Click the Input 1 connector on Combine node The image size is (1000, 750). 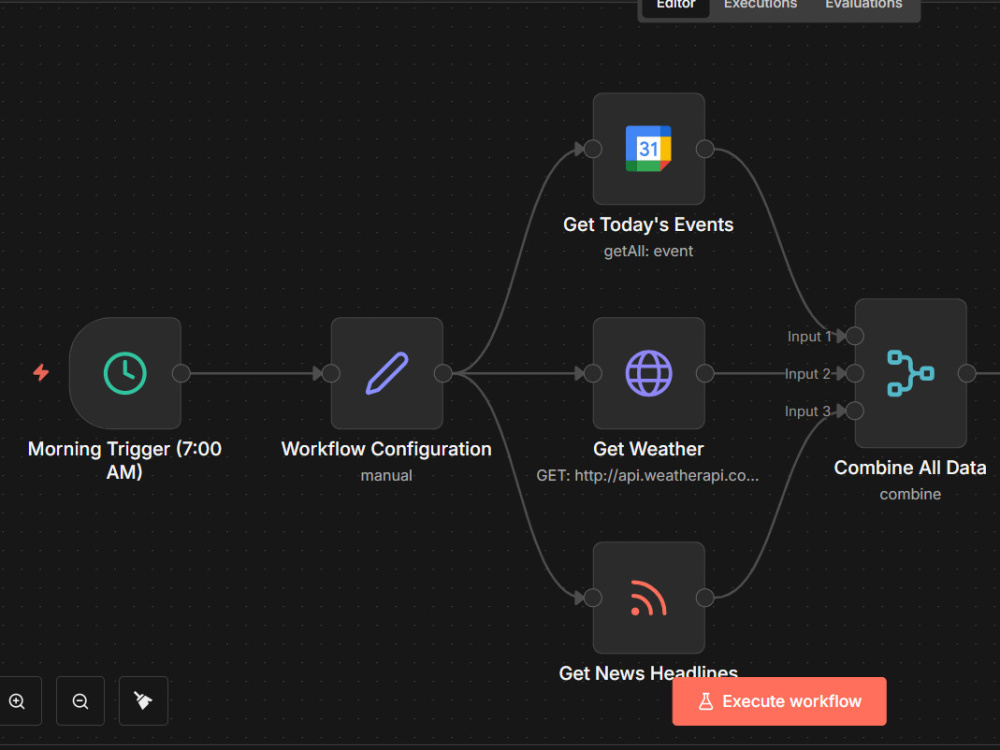[855, 335]
